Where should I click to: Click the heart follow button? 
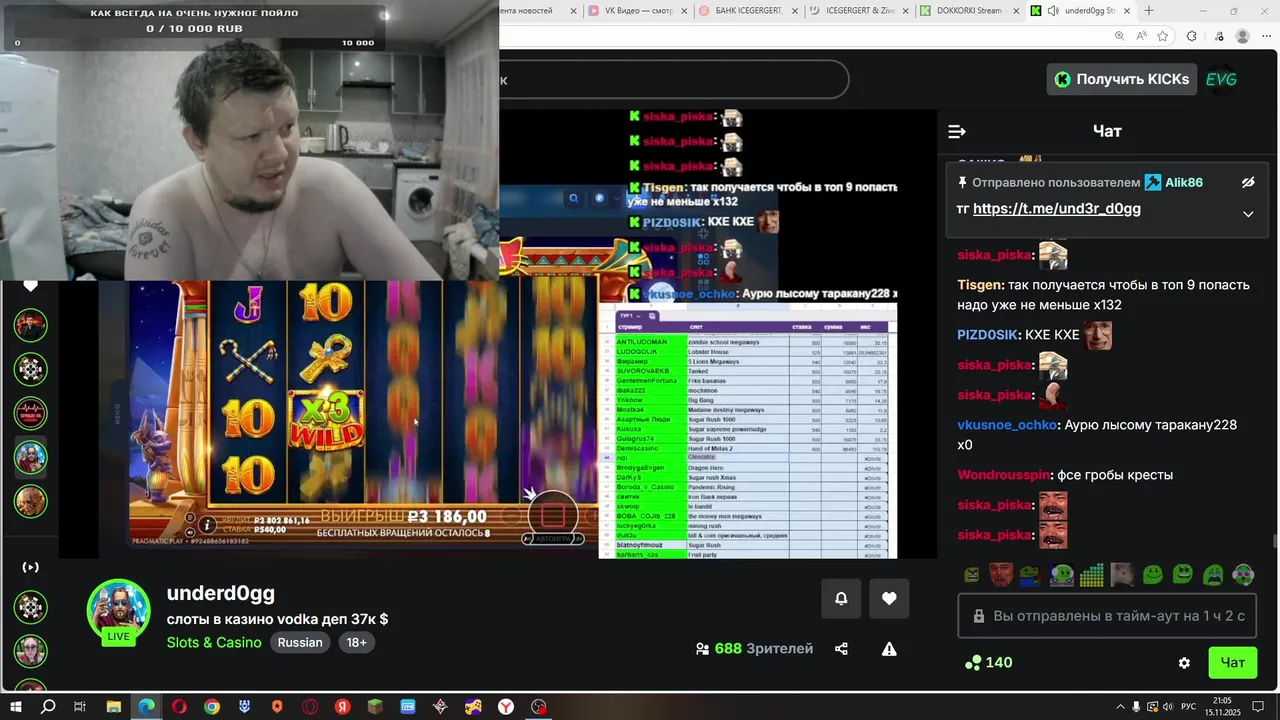click(889, 598)
